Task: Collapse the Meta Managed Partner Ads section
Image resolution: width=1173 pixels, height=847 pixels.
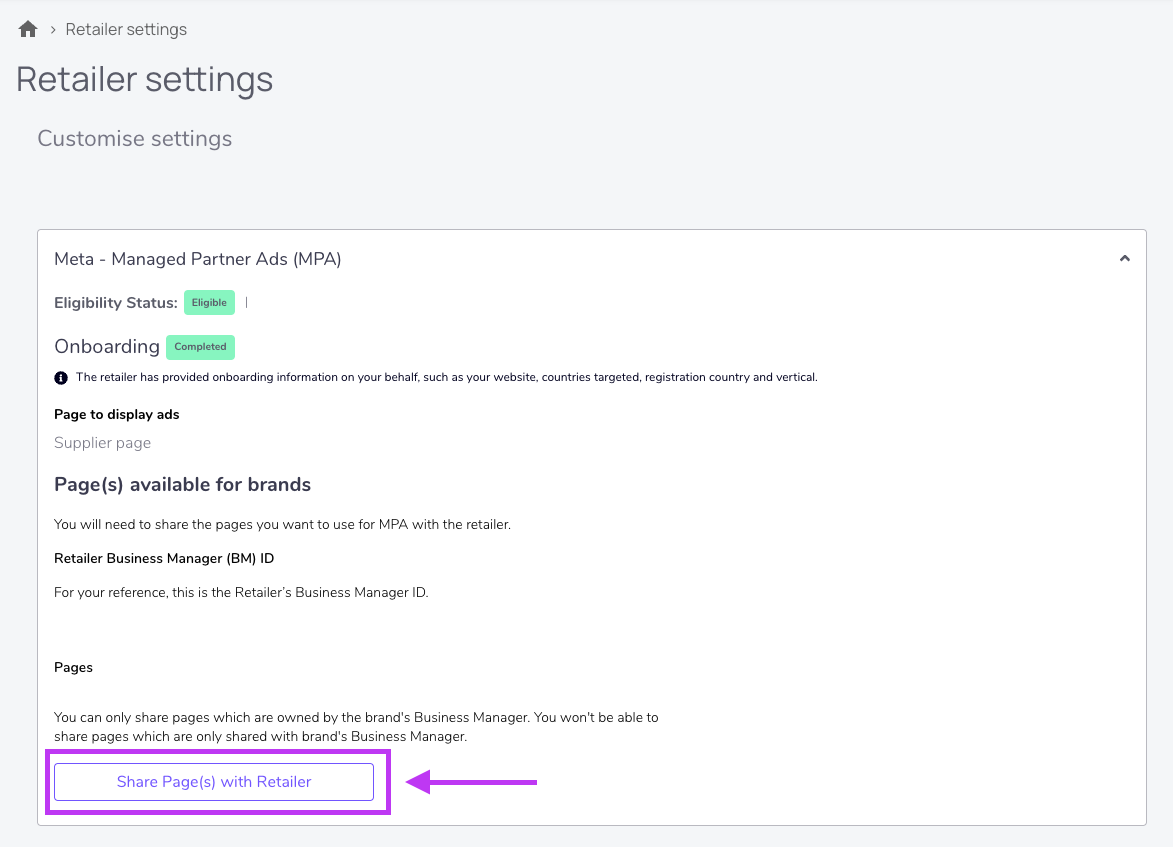Action: click(1124, 258)
